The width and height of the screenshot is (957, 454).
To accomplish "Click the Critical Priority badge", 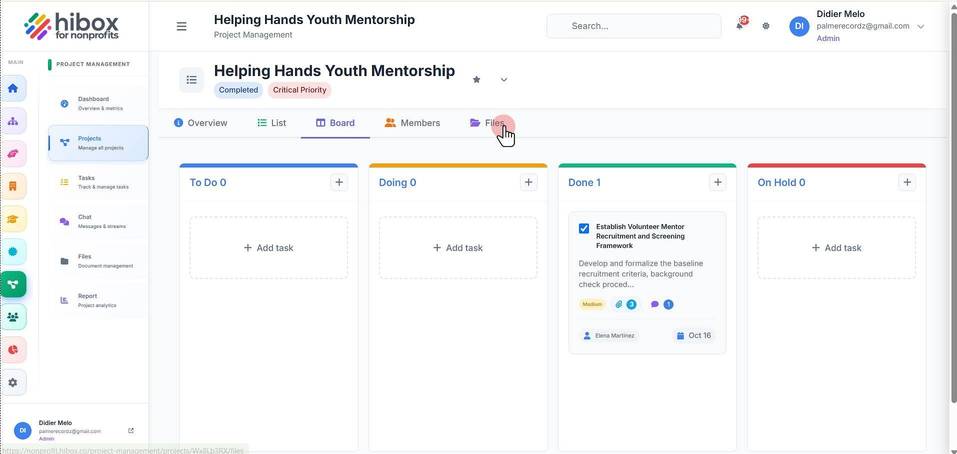I will click(x=300, y=90).
